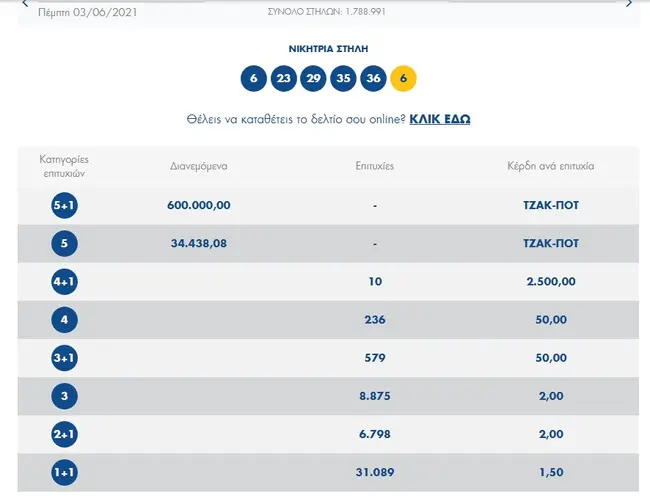Click the yellow Joker number 6 ball

pyautogui.click(x=403, y=79)
